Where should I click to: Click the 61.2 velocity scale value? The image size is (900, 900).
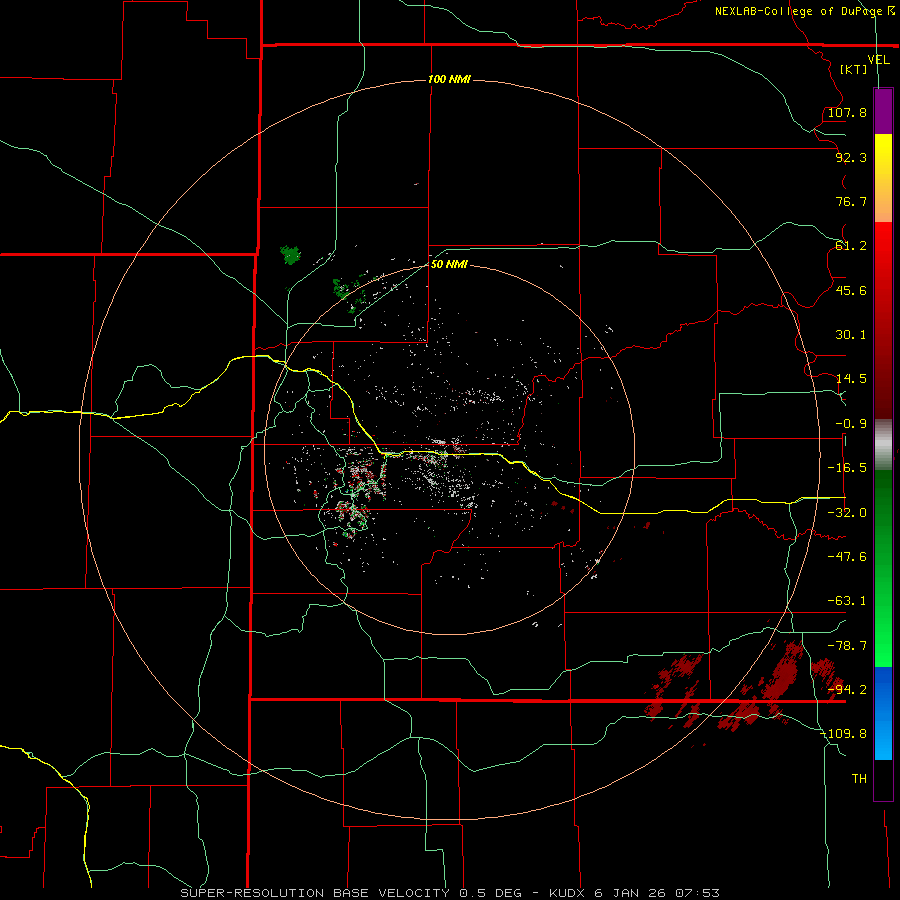(851, 246)
